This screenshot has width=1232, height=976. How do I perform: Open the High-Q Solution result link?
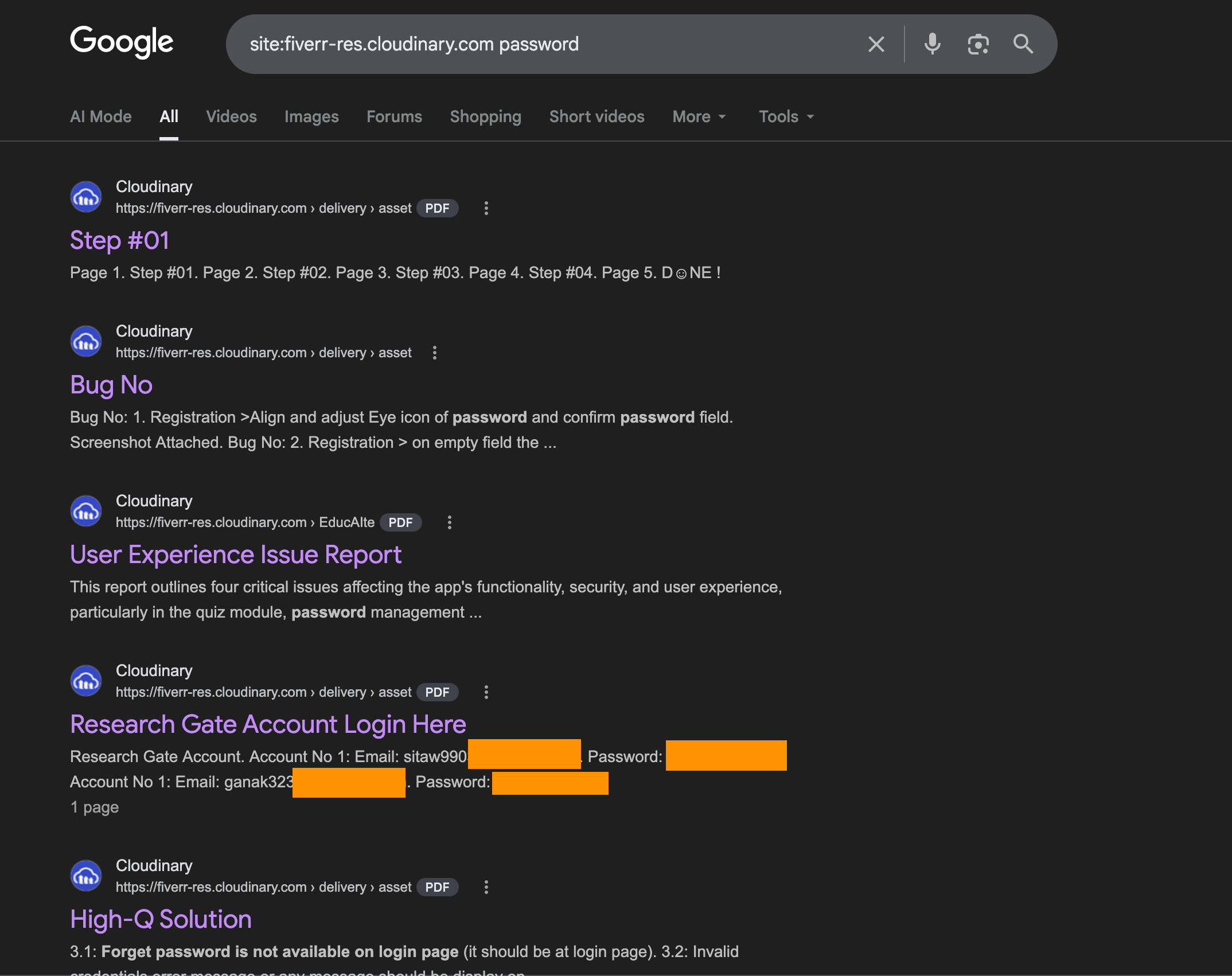tap(161, 919)
